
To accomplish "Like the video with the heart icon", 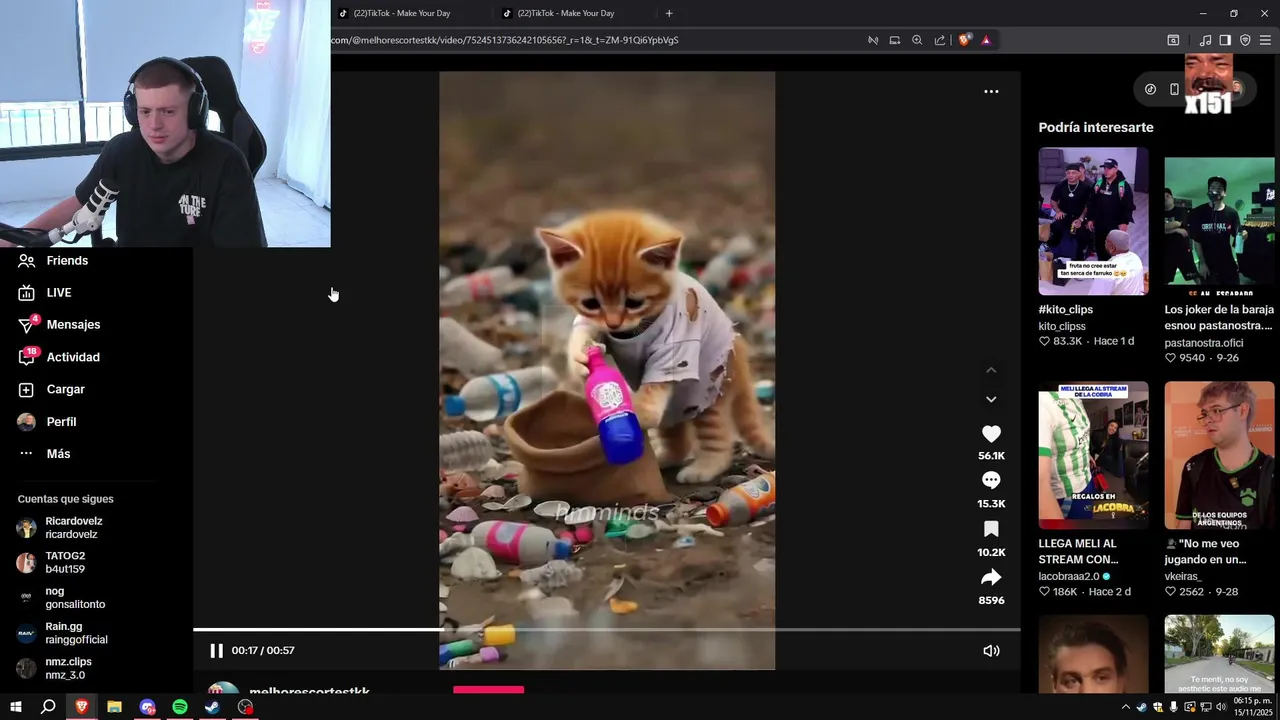I will pyautogui.click(x=991, y=434).
